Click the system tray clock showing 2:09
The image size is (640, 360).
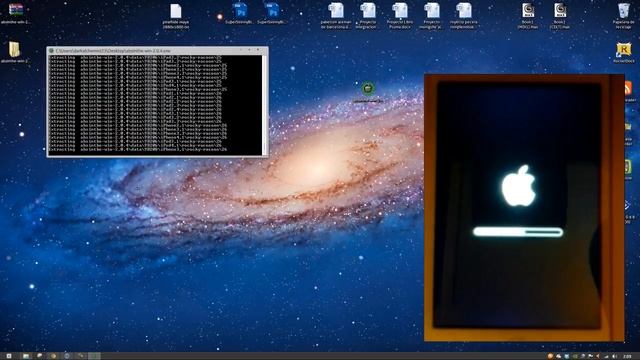point(628,356)
